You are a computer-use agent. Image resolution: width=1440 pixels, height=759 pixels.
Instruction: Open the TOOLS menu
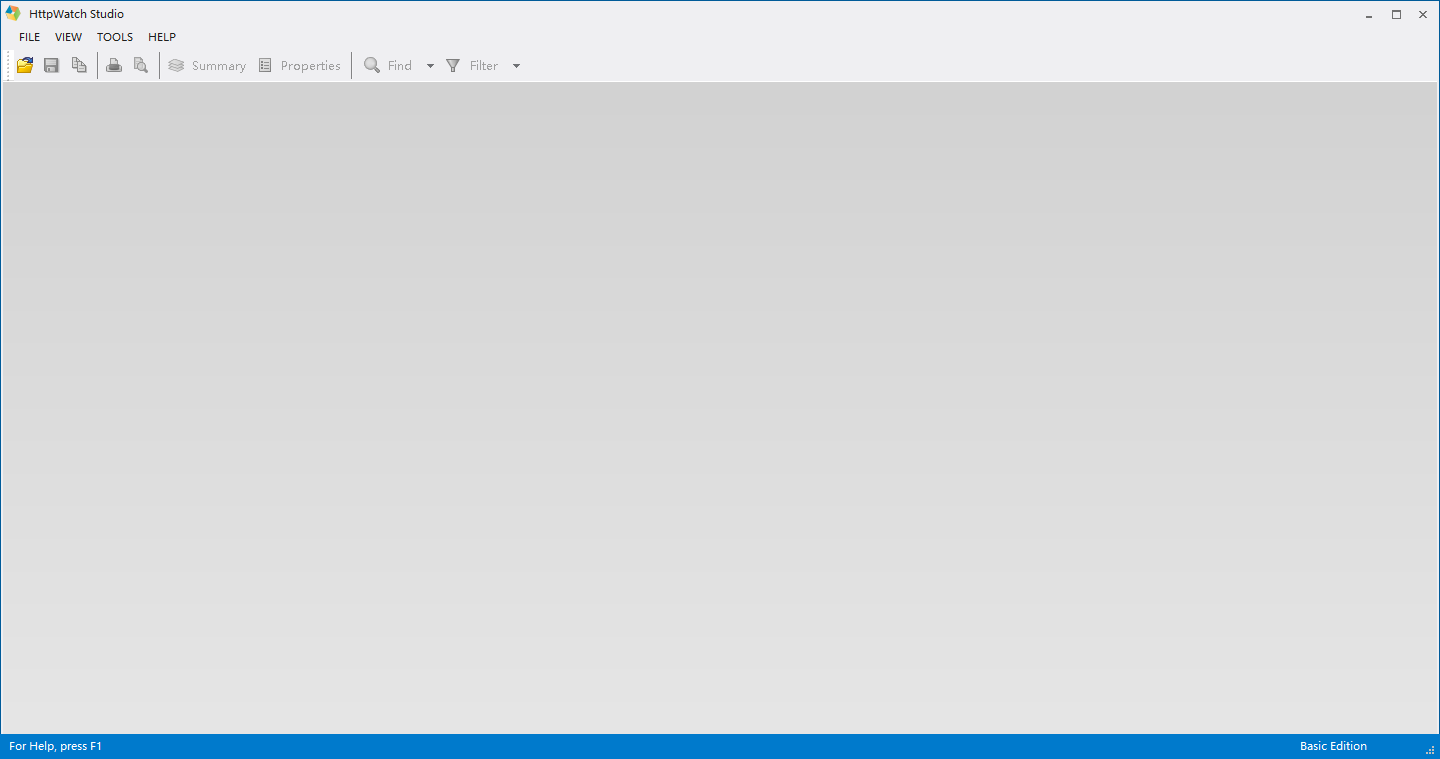pos(114,37)
